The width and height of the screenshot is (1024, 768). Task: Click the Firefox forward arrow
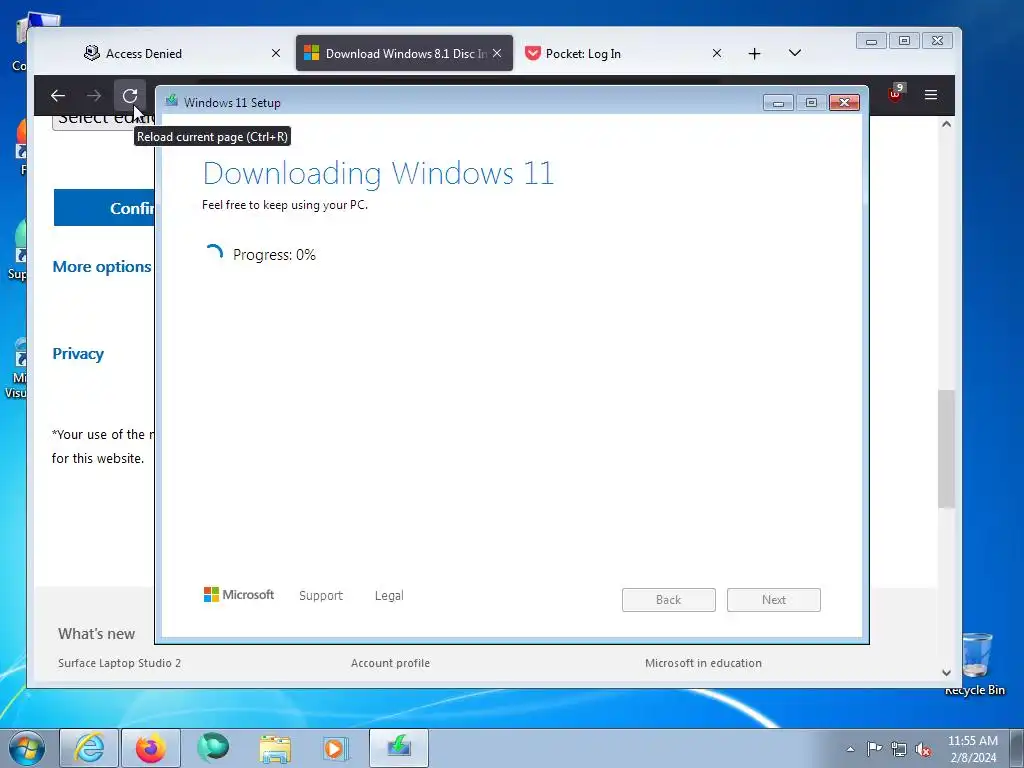(94, 96)
